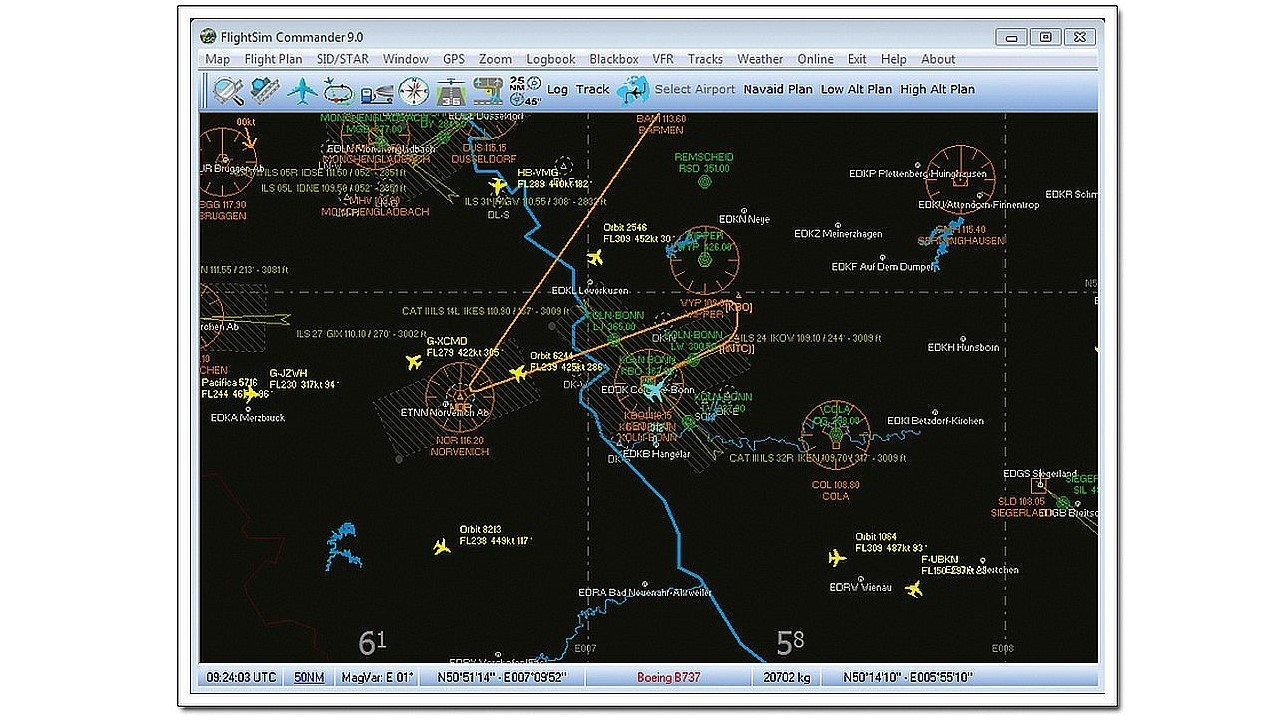Click the compass rose toolbar icon

click(x=413, y=91)
